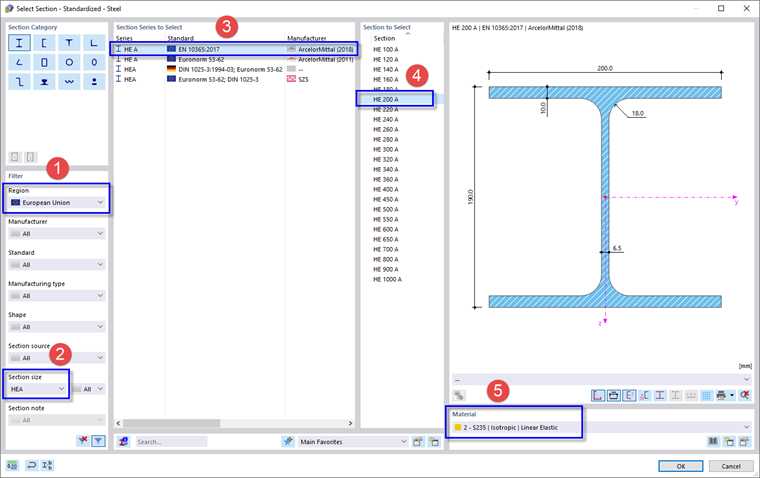Image resolution: width=760 pixels, height=478 pixels.
Task: Open section info icon beside Search
Action: 124,441
